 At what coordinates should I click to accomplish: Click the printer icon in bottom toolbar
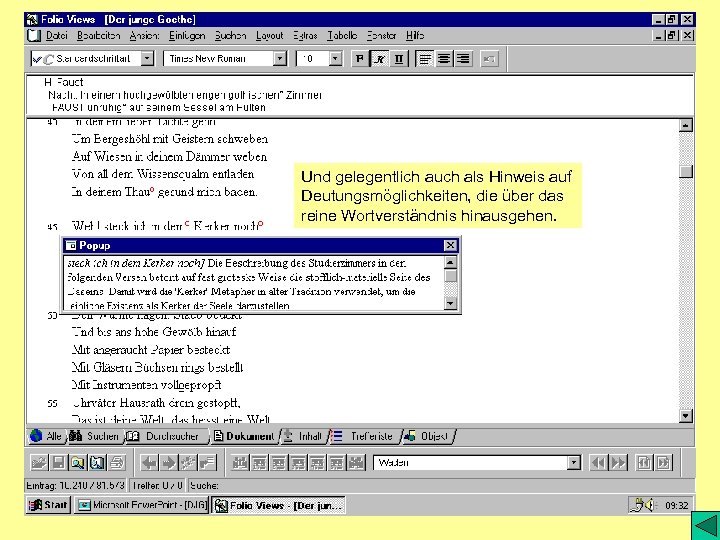click(117, 462)
